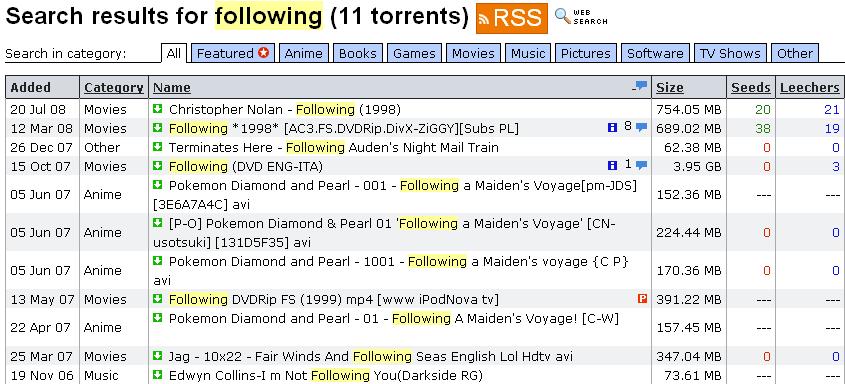Sort results by Size column header
The width and height of the screenshot is (845, 384).
click(669, 88)
